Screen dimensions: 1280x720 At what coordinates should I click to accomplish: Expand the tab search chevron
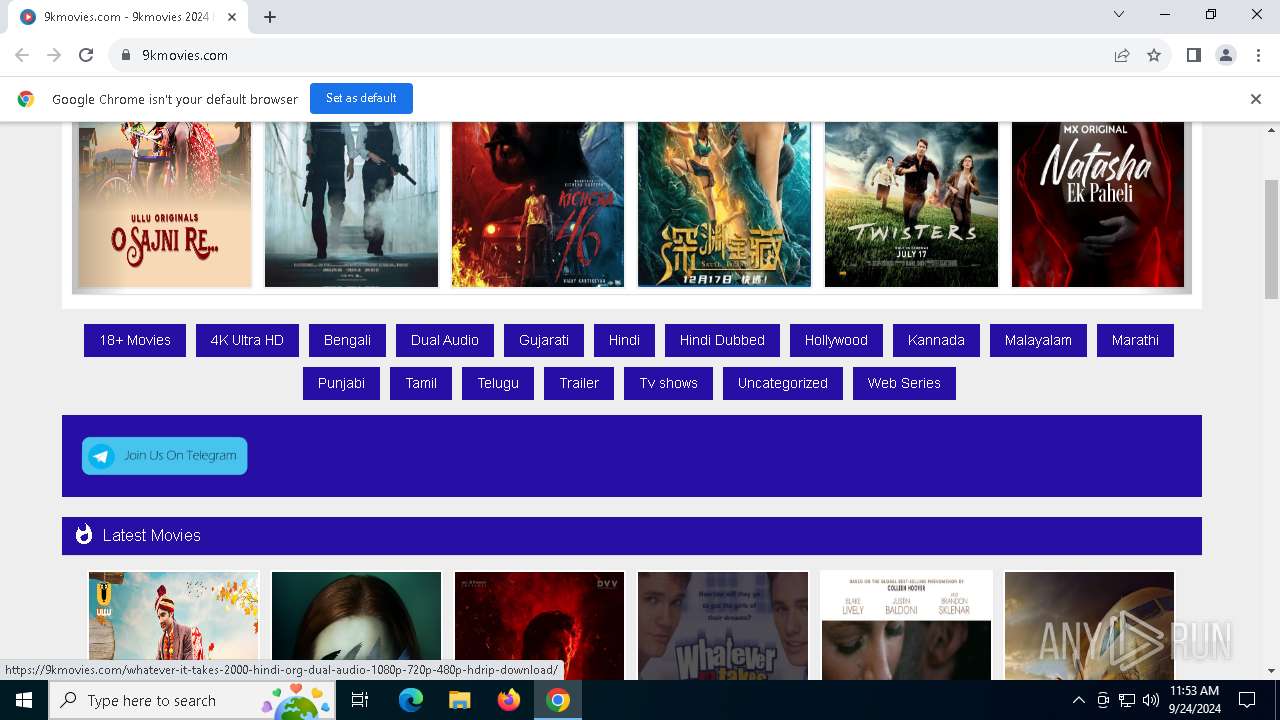[x=1119, y=14]
